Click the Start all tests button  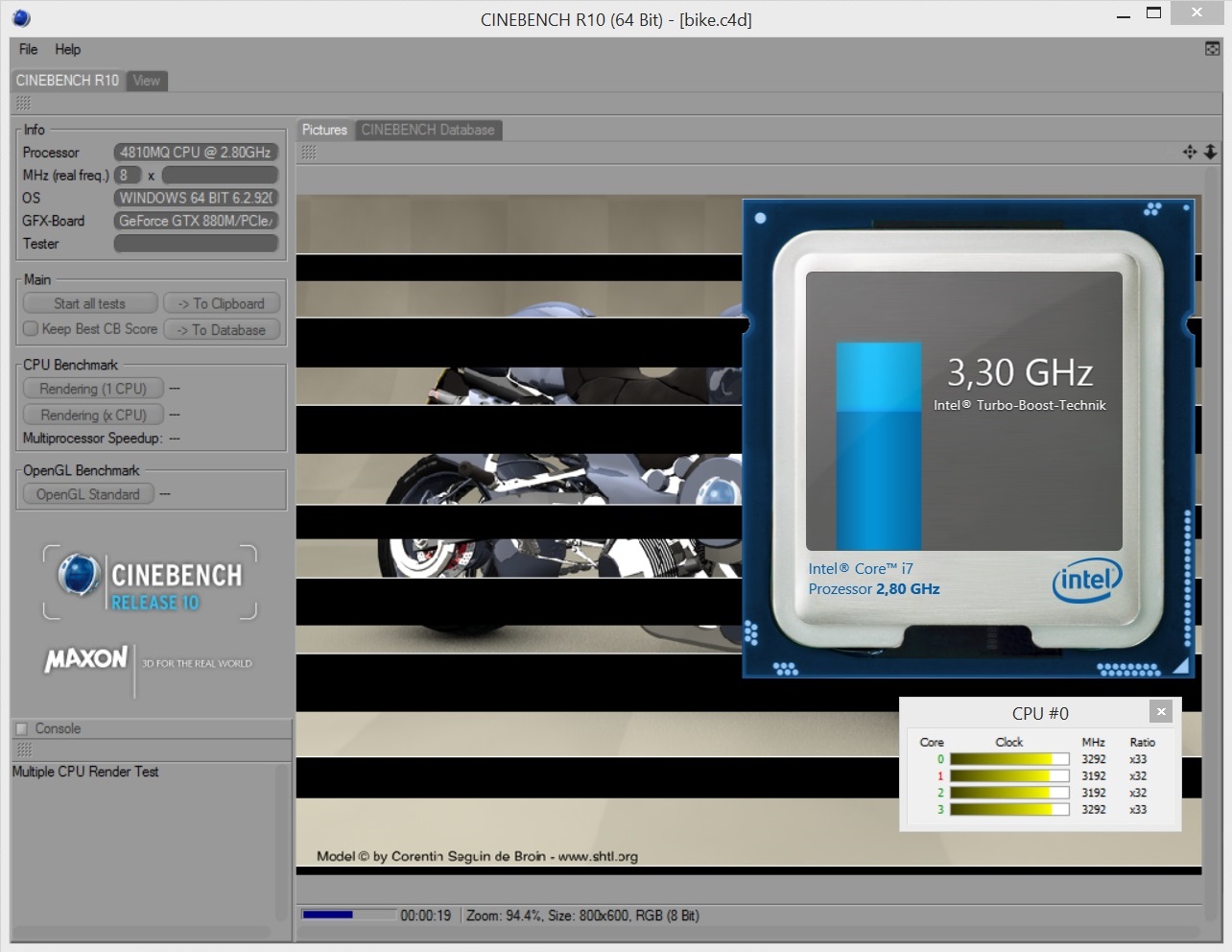pos(89,303)
